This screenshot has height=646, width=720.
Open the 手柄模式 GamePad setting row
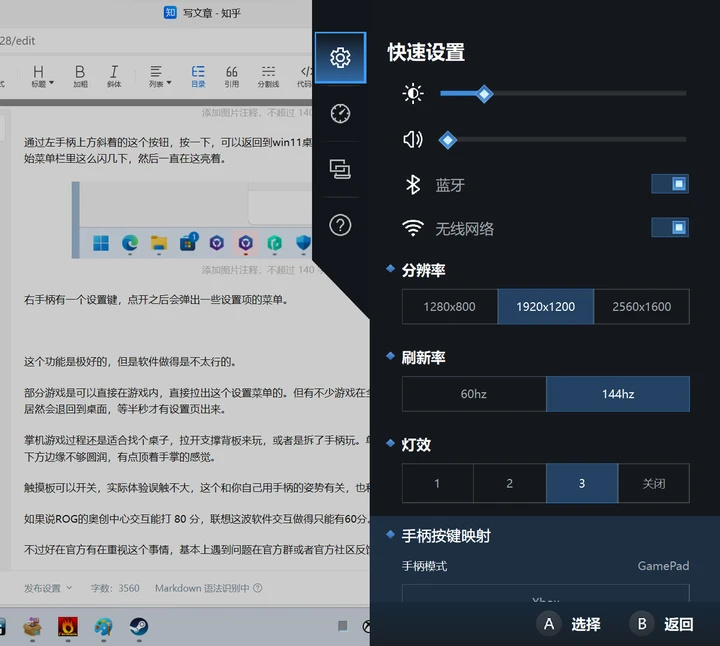(546, 566)
